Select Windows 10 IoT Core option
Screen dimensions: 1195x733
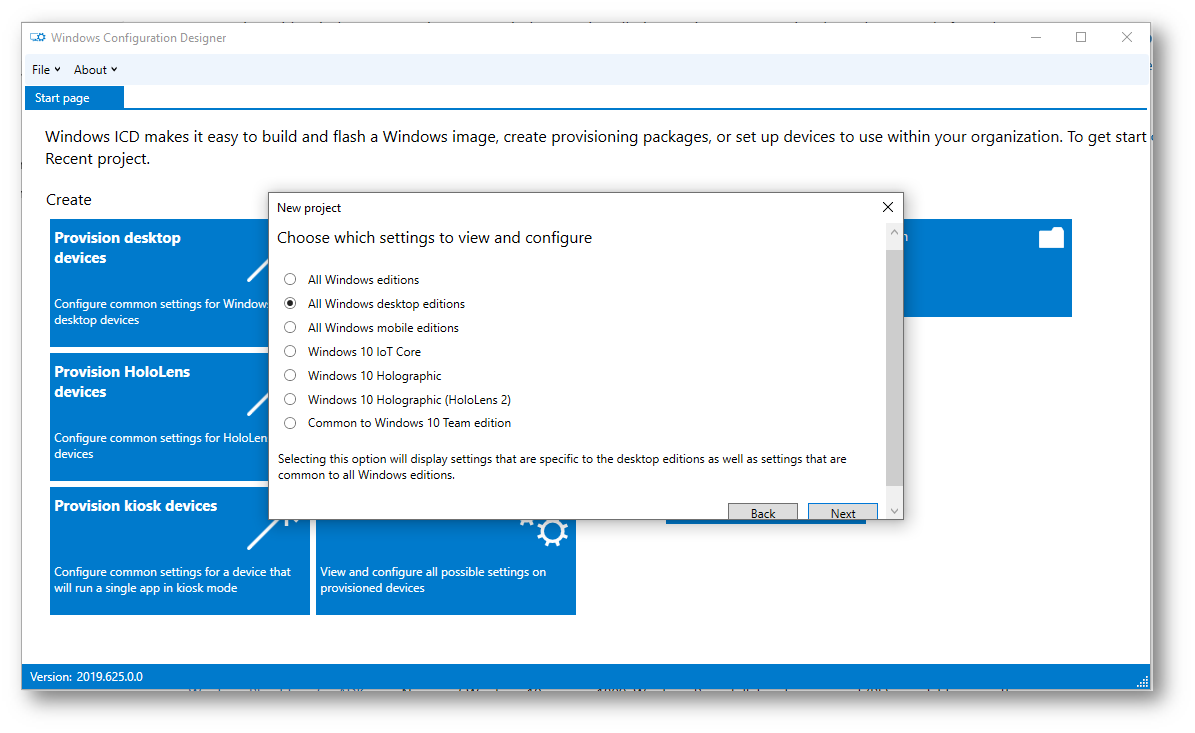290,351
